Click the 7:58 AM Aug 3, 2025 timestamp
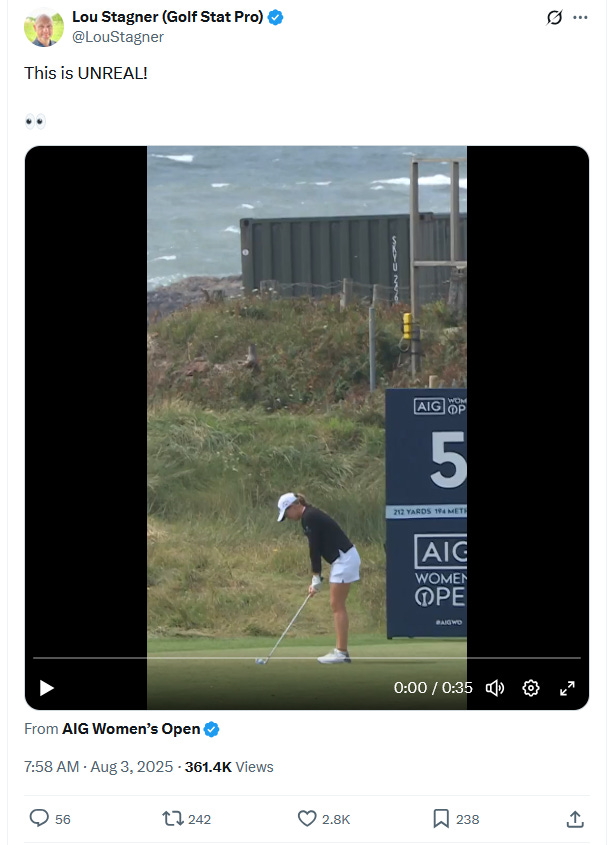 point(99,767)
